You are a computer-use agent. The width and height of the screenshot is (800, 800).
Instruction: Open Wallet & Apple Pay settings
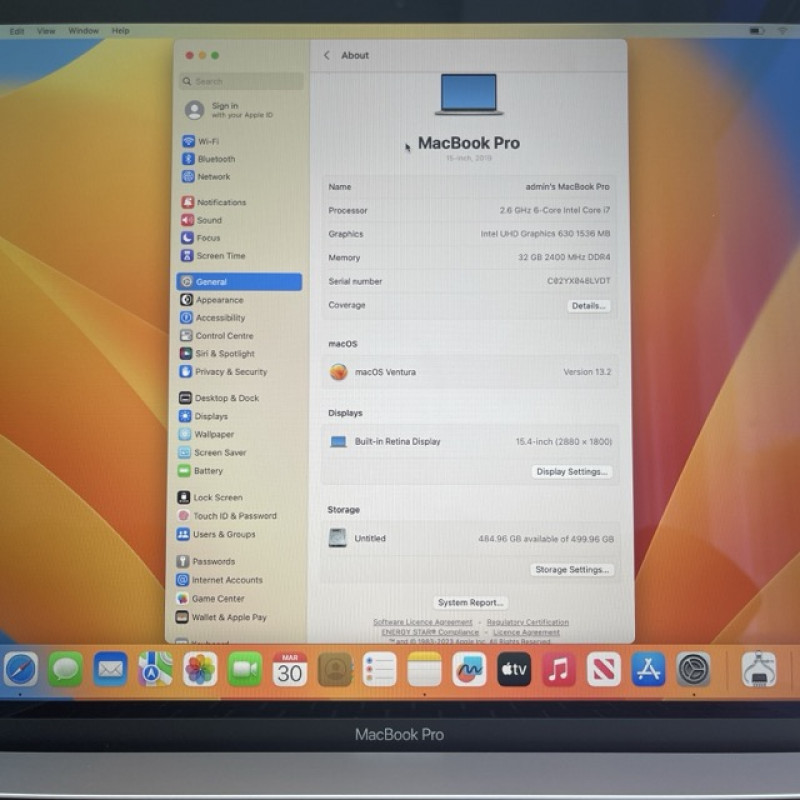coord(221,617)
